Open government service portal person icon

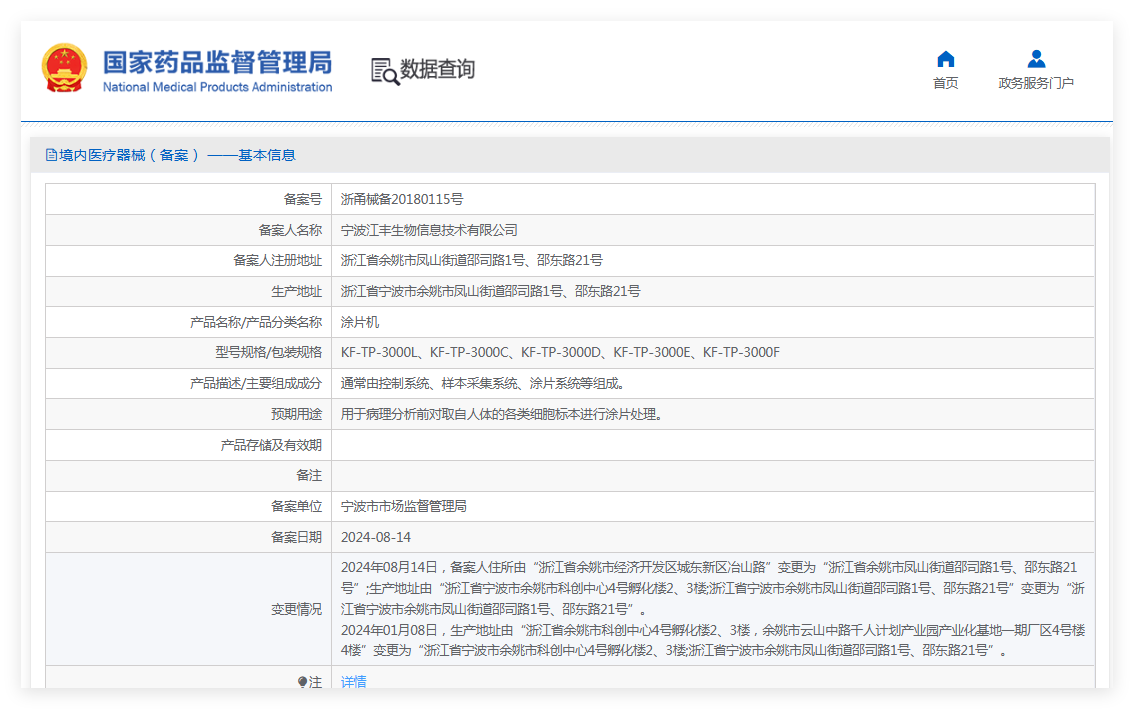(1036, 59)
